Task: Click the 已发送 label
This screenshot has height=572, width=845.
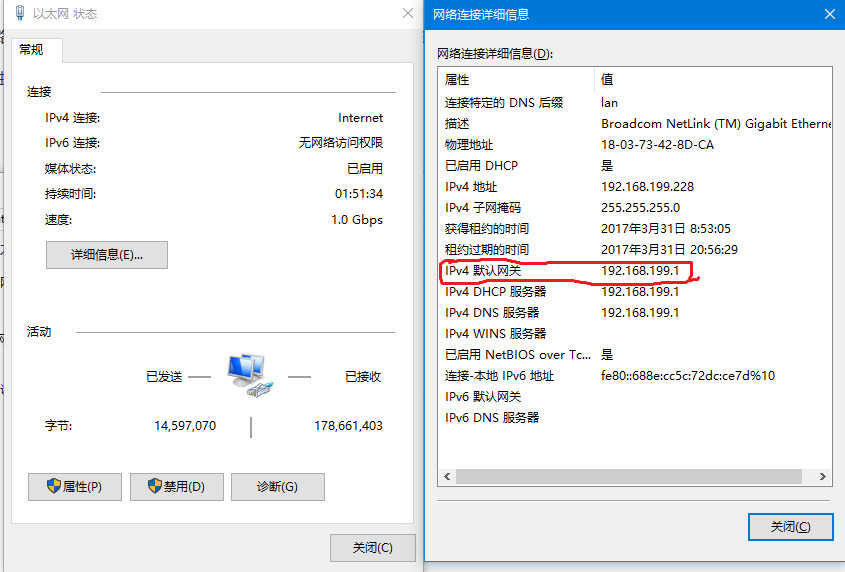Action: (164, 377)
